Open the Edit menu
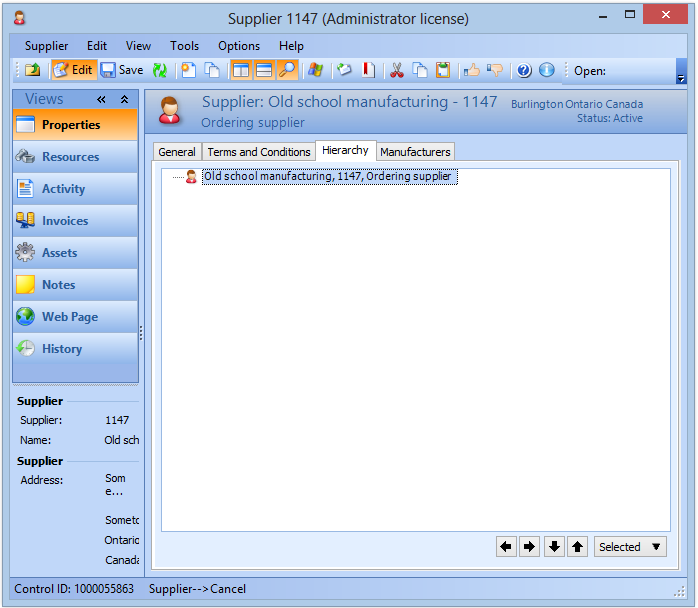This screenshot has height=608, width=698. coord(97,46)
